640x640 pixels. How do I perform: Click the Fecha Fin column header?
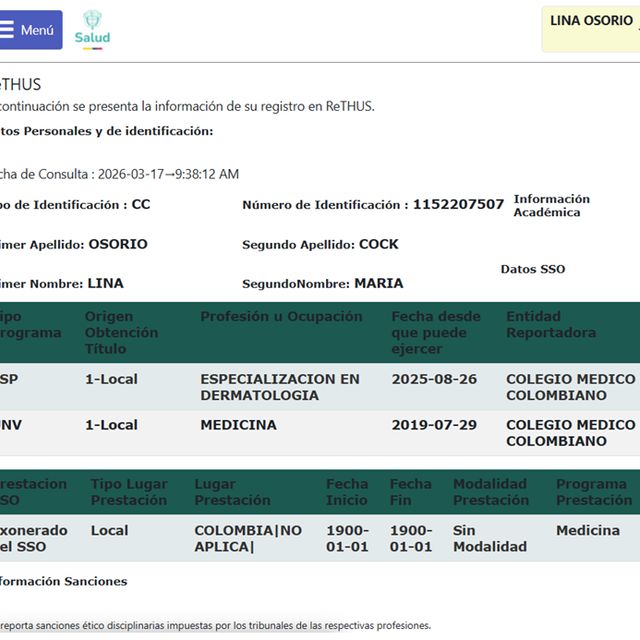pyautogui.click(x=411, y=492)
